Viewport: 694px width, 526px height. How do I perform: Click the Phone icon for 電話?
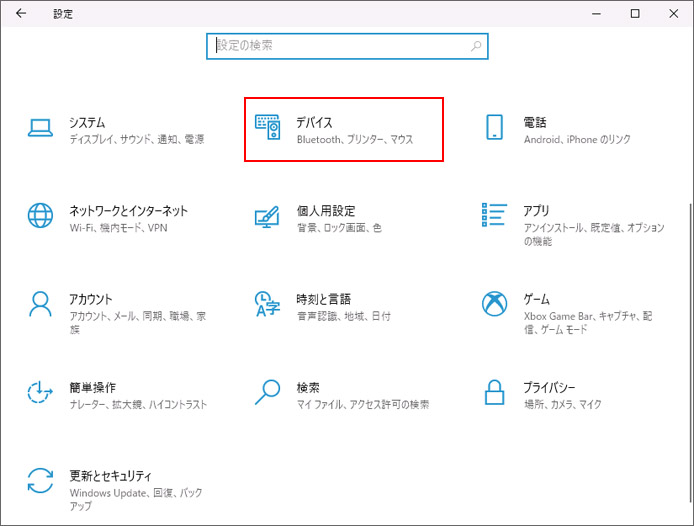[494, 127]
